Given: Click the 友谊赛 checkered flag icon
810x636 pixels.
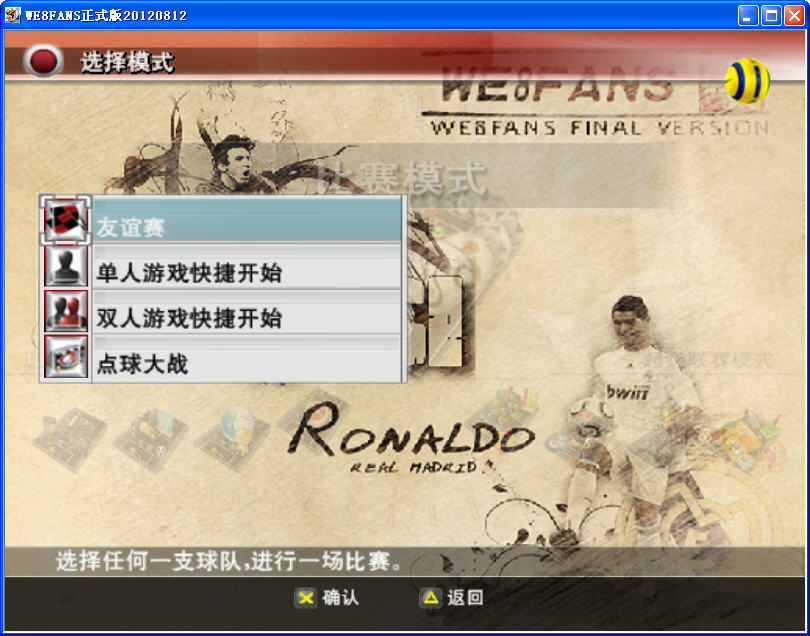Looking at the screenshot, I should click(x=66, y=221).
